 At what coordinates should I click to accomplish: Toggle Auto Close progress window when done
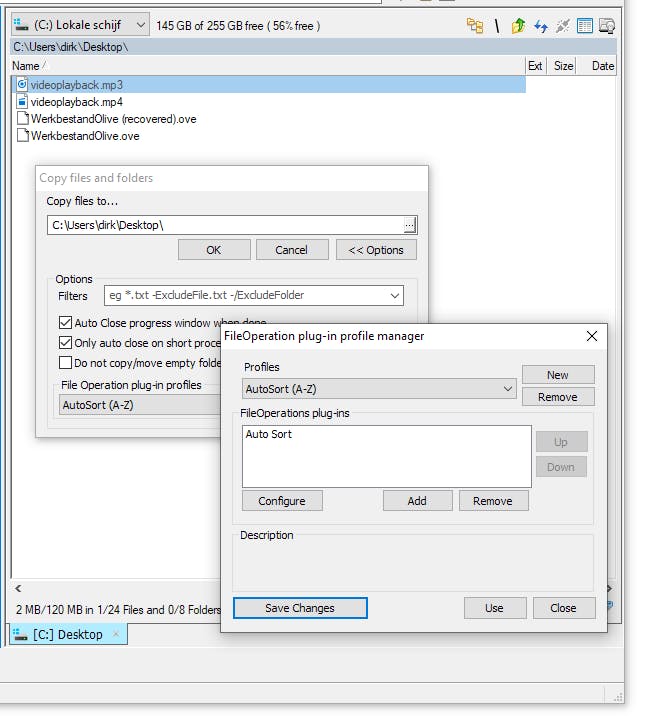tap(65, 322)
